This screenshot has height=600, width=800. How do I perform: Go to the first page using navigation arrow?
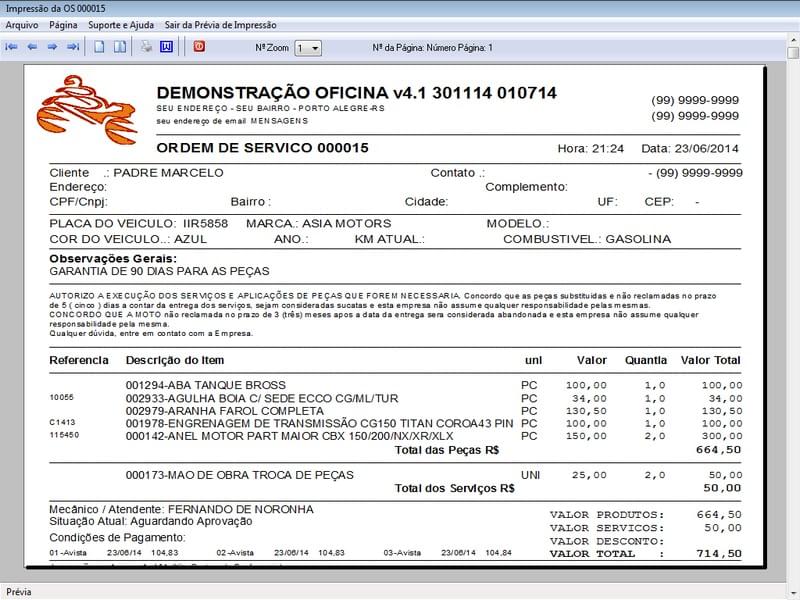12,45
